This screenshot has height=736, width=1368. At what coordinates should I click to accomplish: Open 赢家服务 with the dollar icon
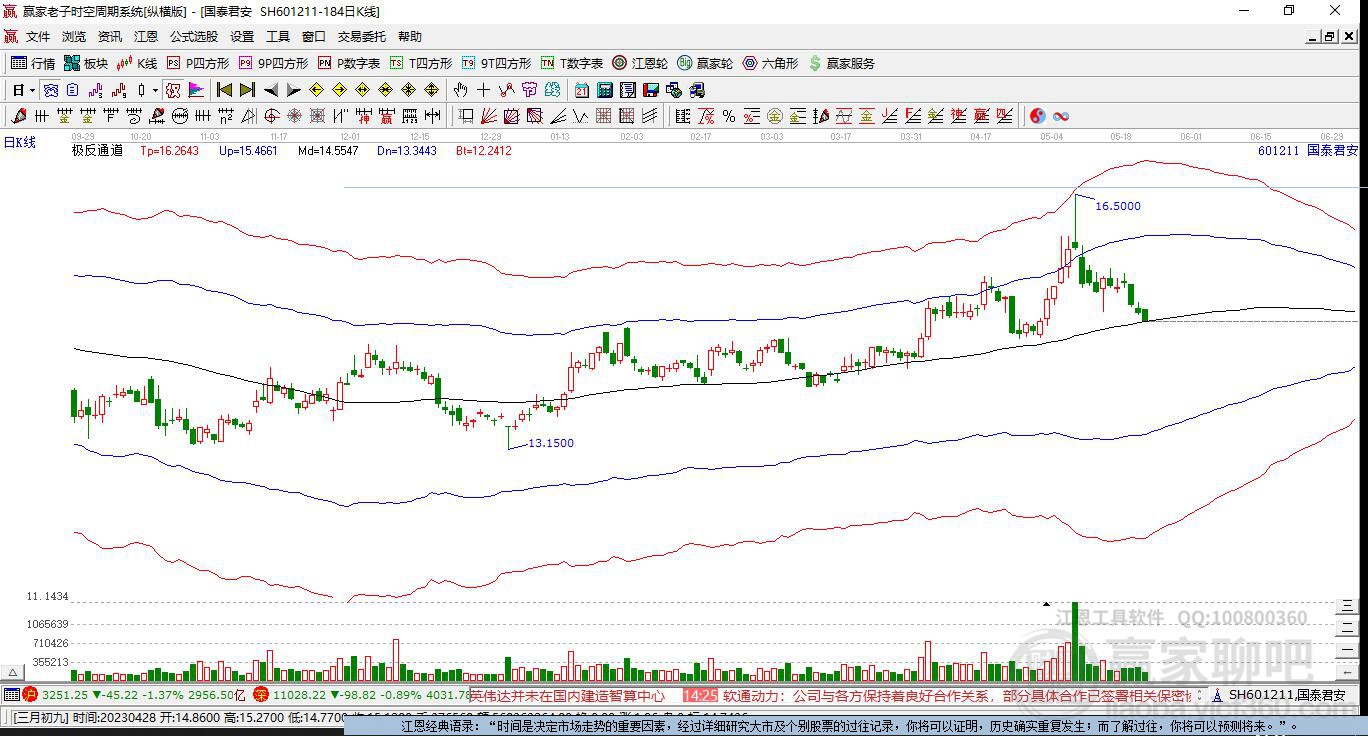pyautogui.click(x=842, y=63)
